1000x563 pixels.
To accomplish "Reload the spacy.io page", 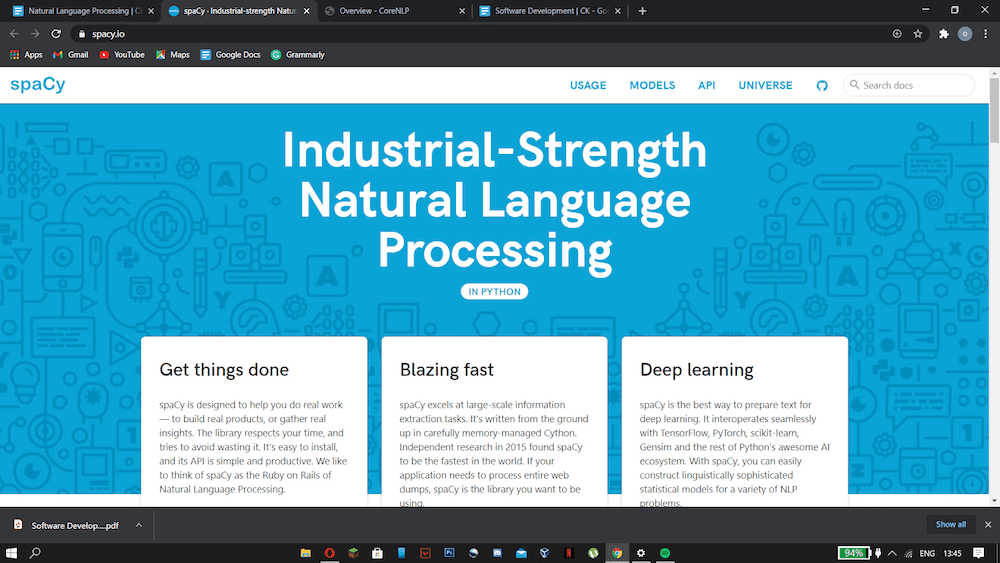I will click(56, 34).
